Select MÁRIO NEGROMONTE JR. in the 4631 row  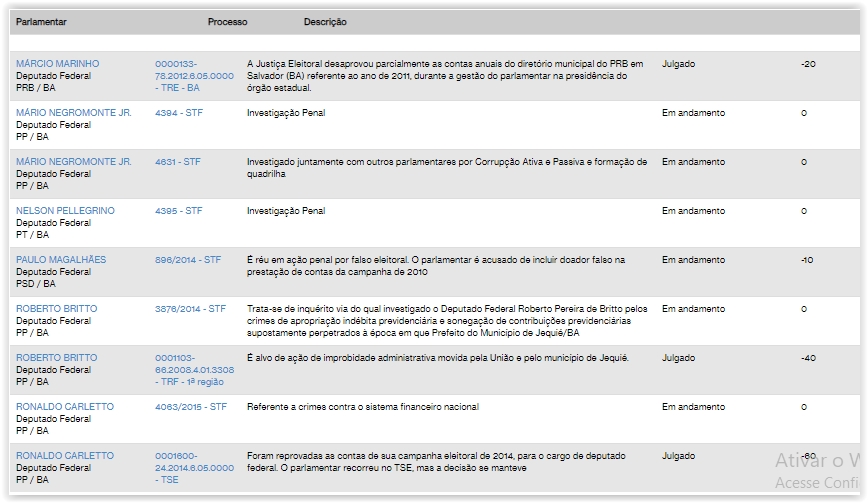coord(73,162)
